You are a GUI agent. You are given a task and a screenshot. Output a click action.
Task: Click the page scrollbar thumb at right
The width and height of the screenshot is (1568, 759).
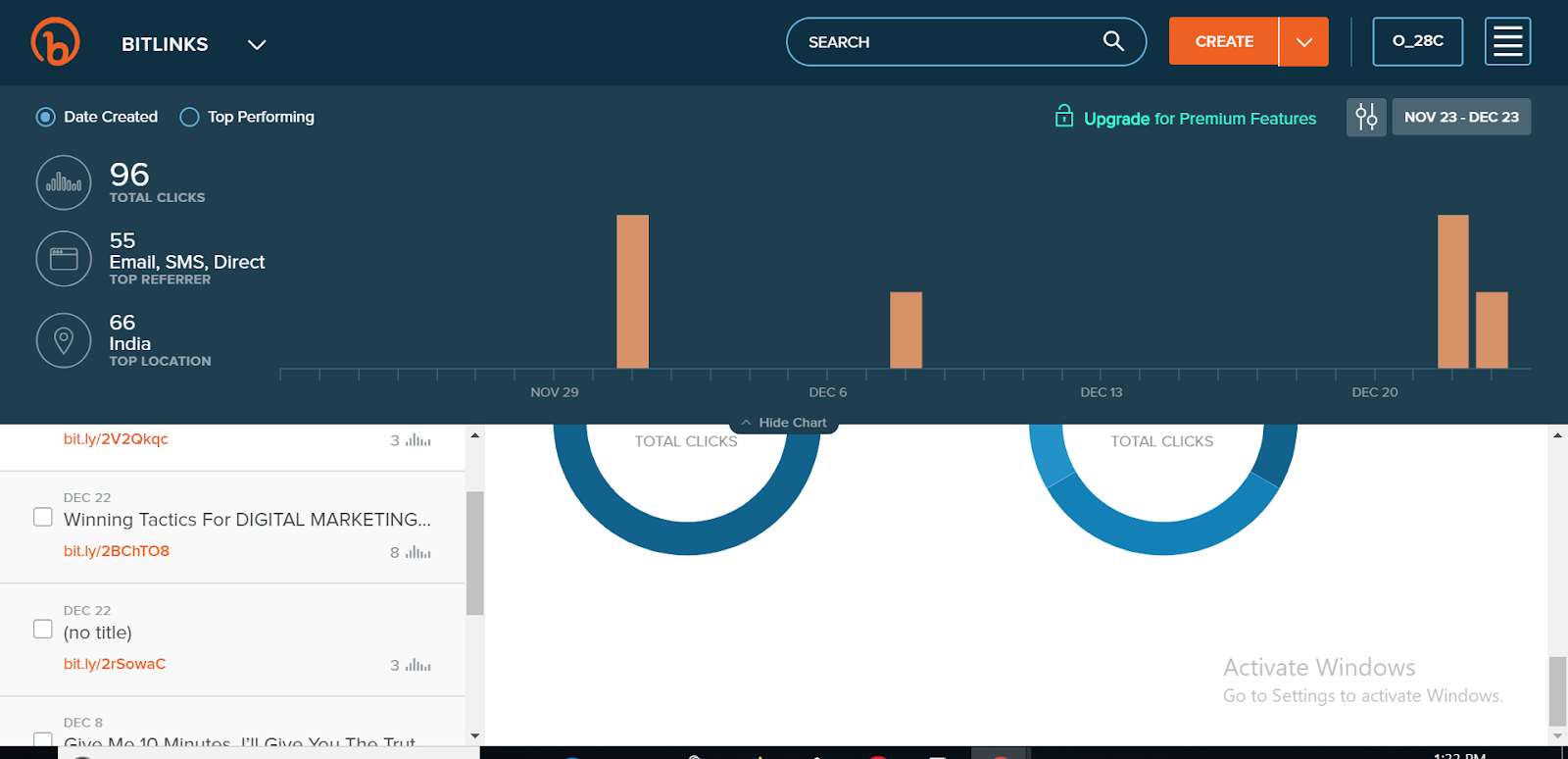click(1557, 691)
